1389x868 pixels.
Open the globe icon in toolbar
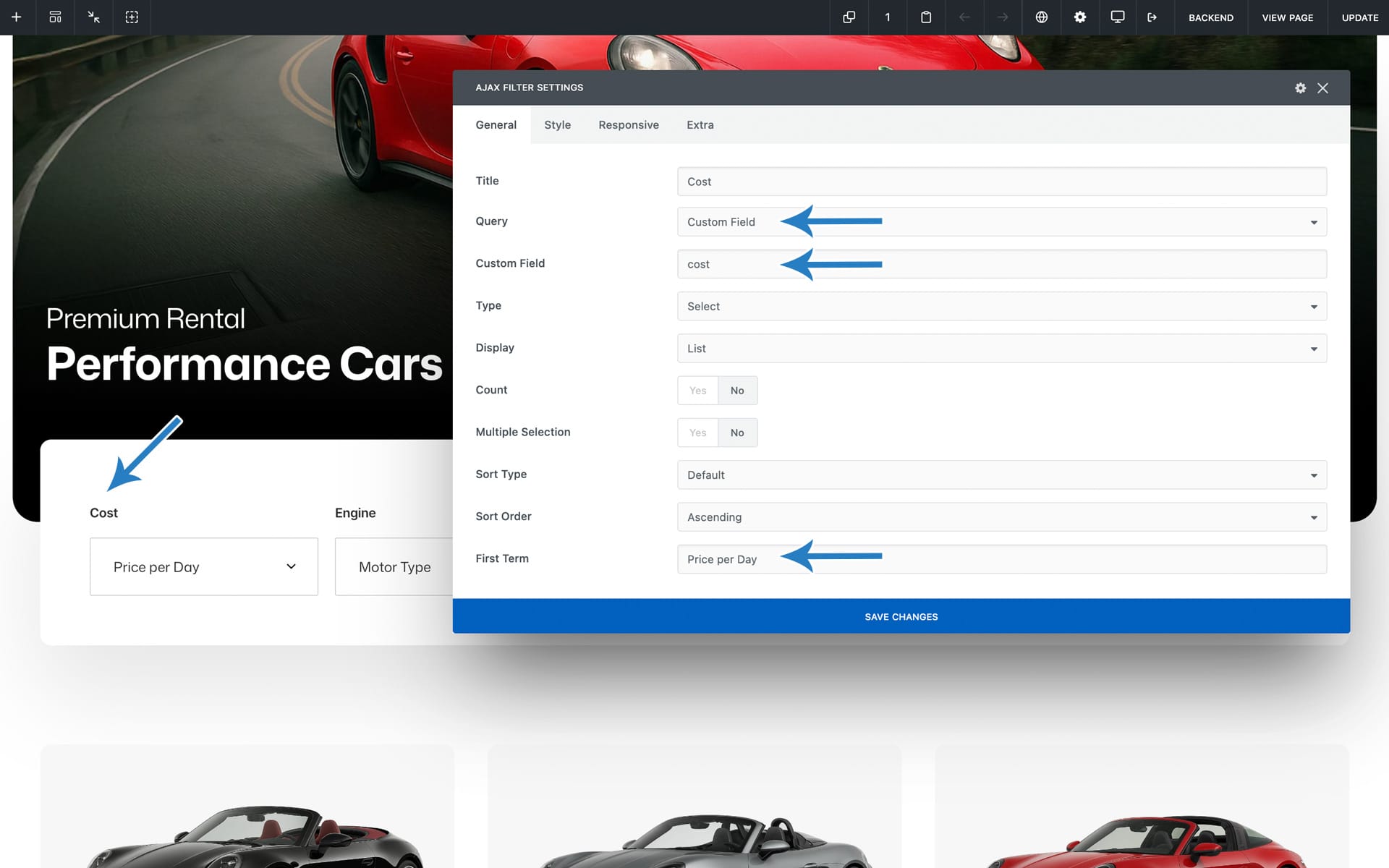coord(1042,17)
